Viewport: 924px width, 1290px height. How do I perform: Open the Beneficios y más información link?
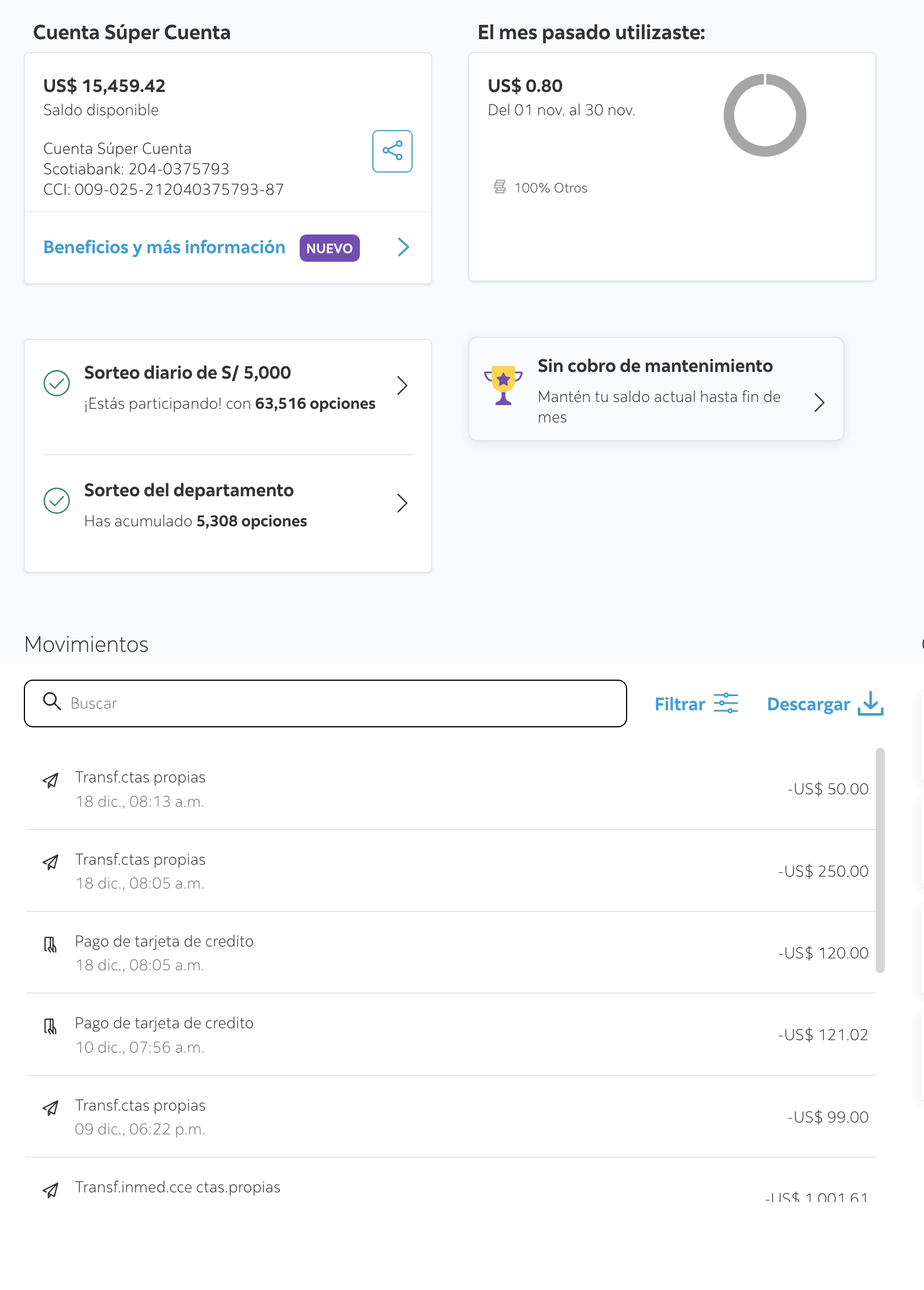pyautogui.click(x=165, y=248)
